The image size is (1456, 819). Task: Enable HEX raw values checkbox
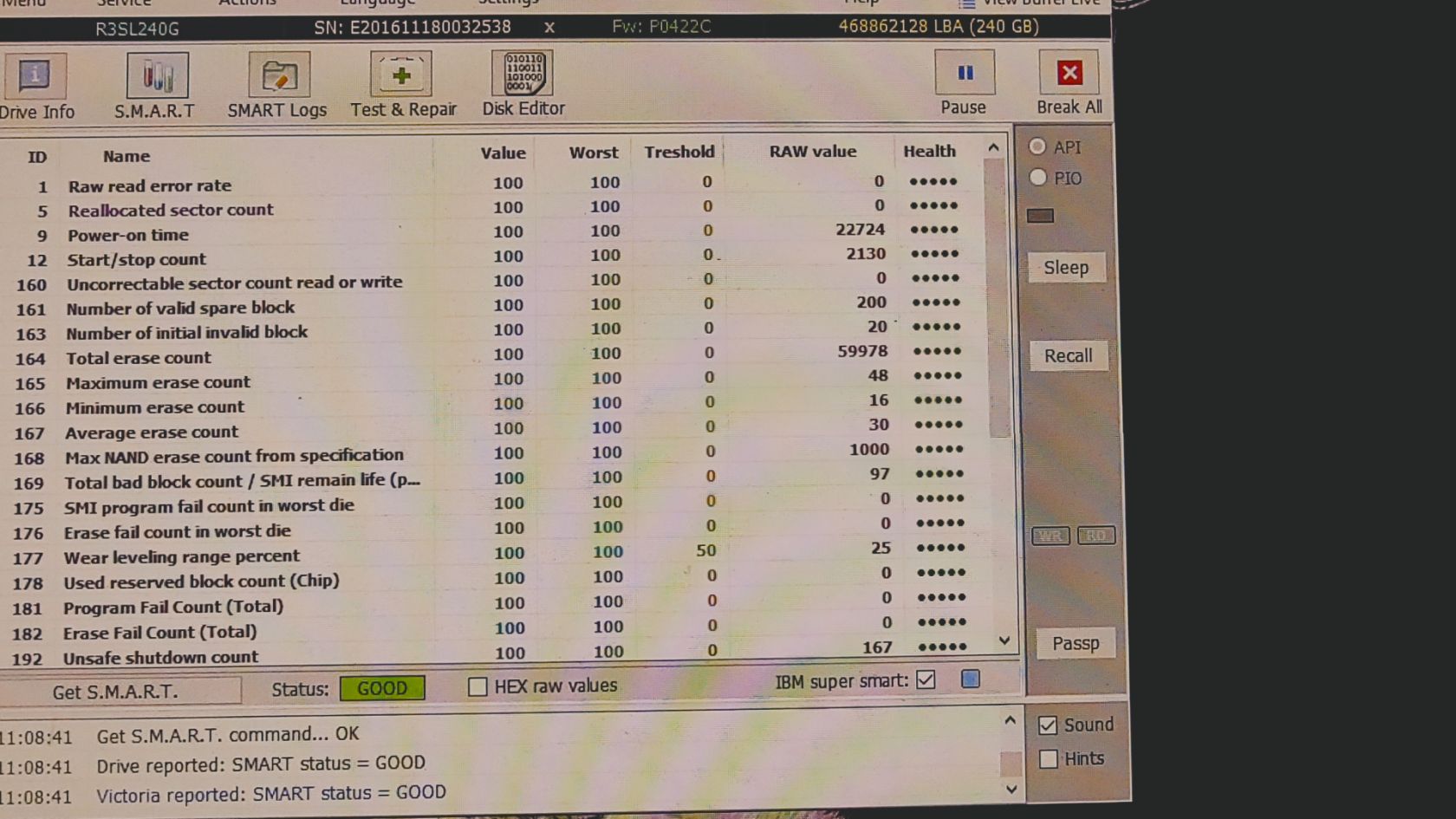point(478,686)
